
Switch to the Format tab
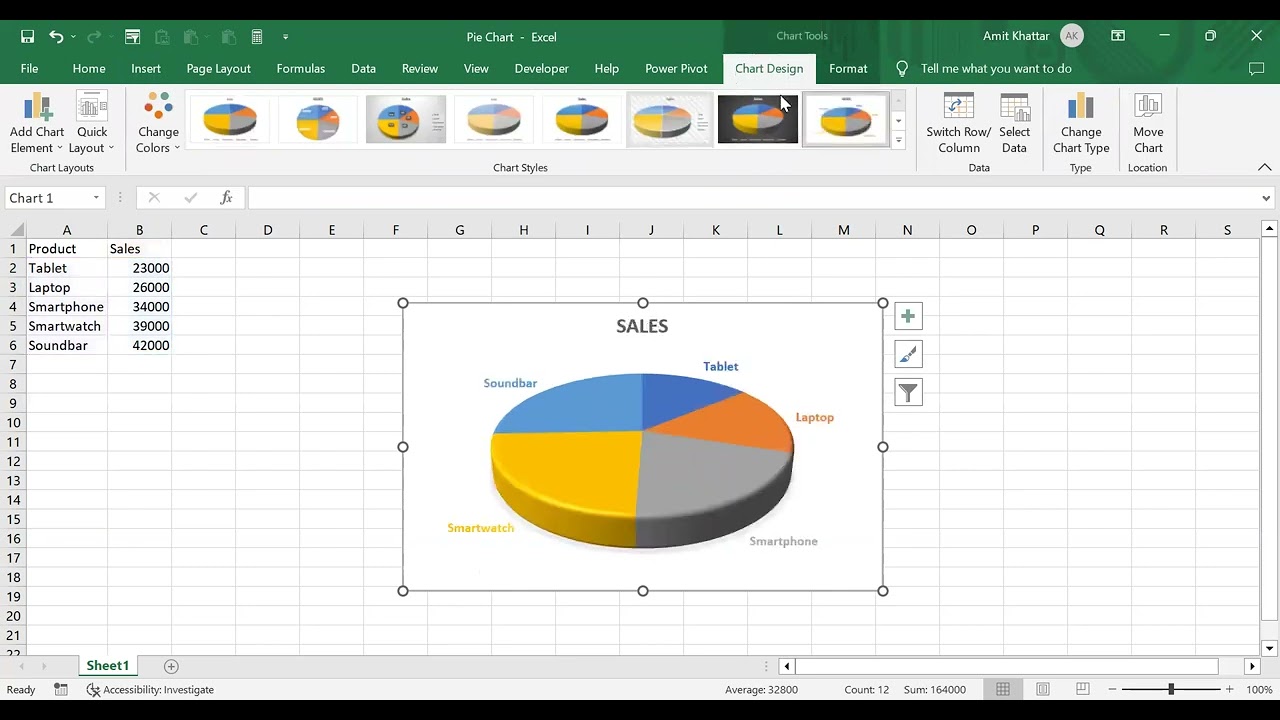pyautogui.click(x=848, y=69)
